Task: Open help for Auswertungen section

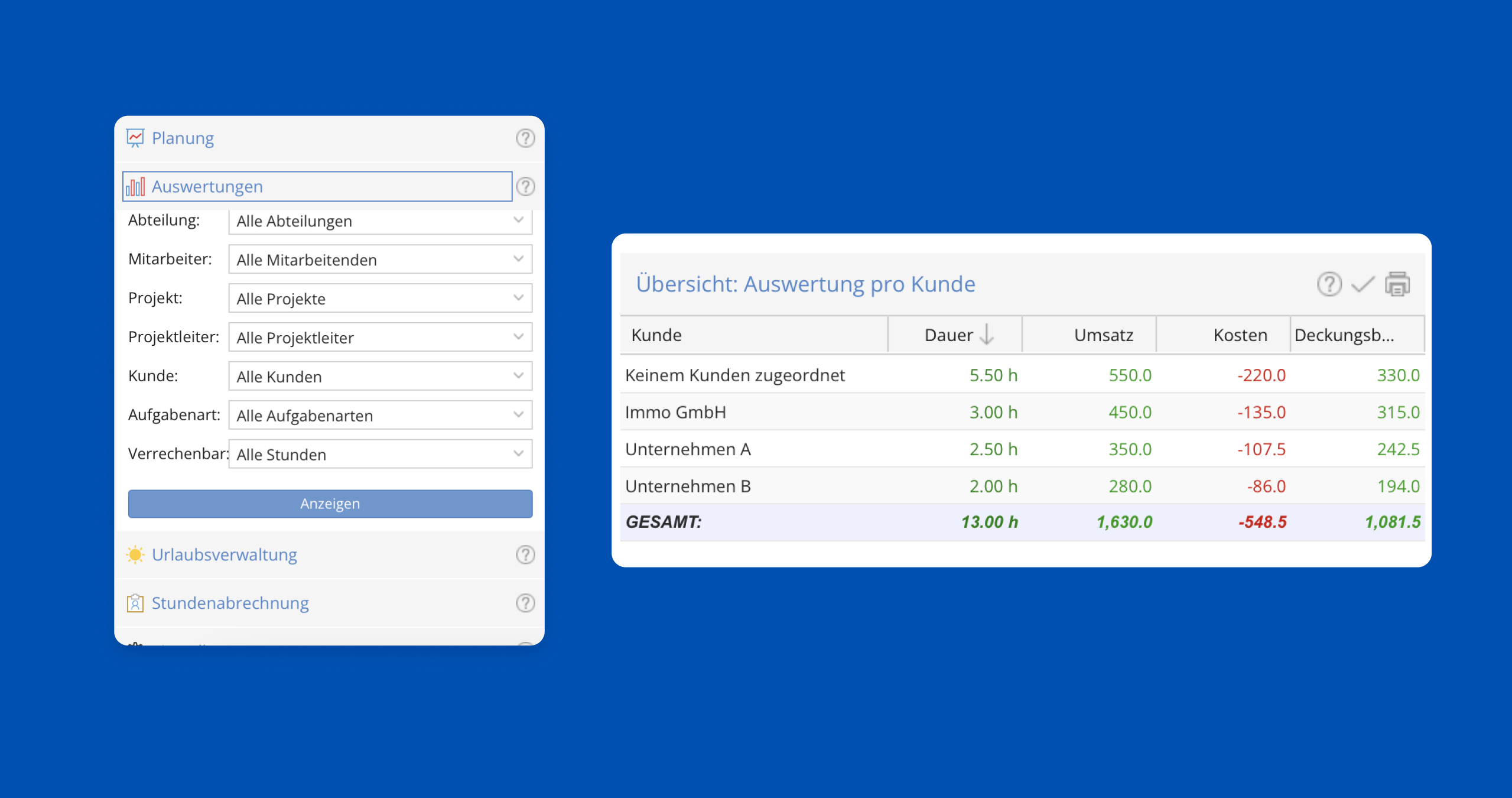Action: click(x=525, y=187)
